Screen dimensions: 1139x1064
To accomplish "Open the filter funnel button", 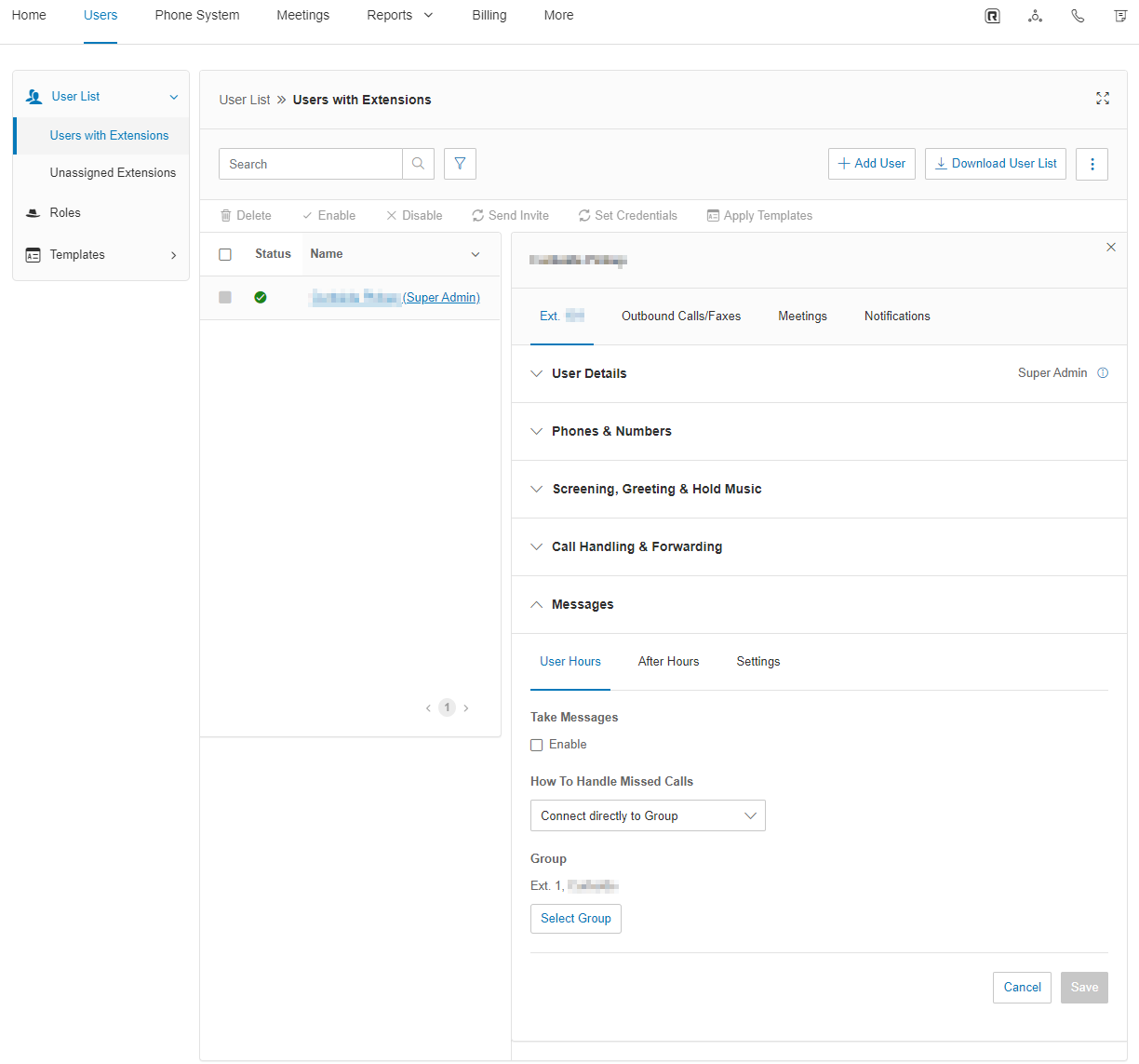I will [x=460, y=164].
